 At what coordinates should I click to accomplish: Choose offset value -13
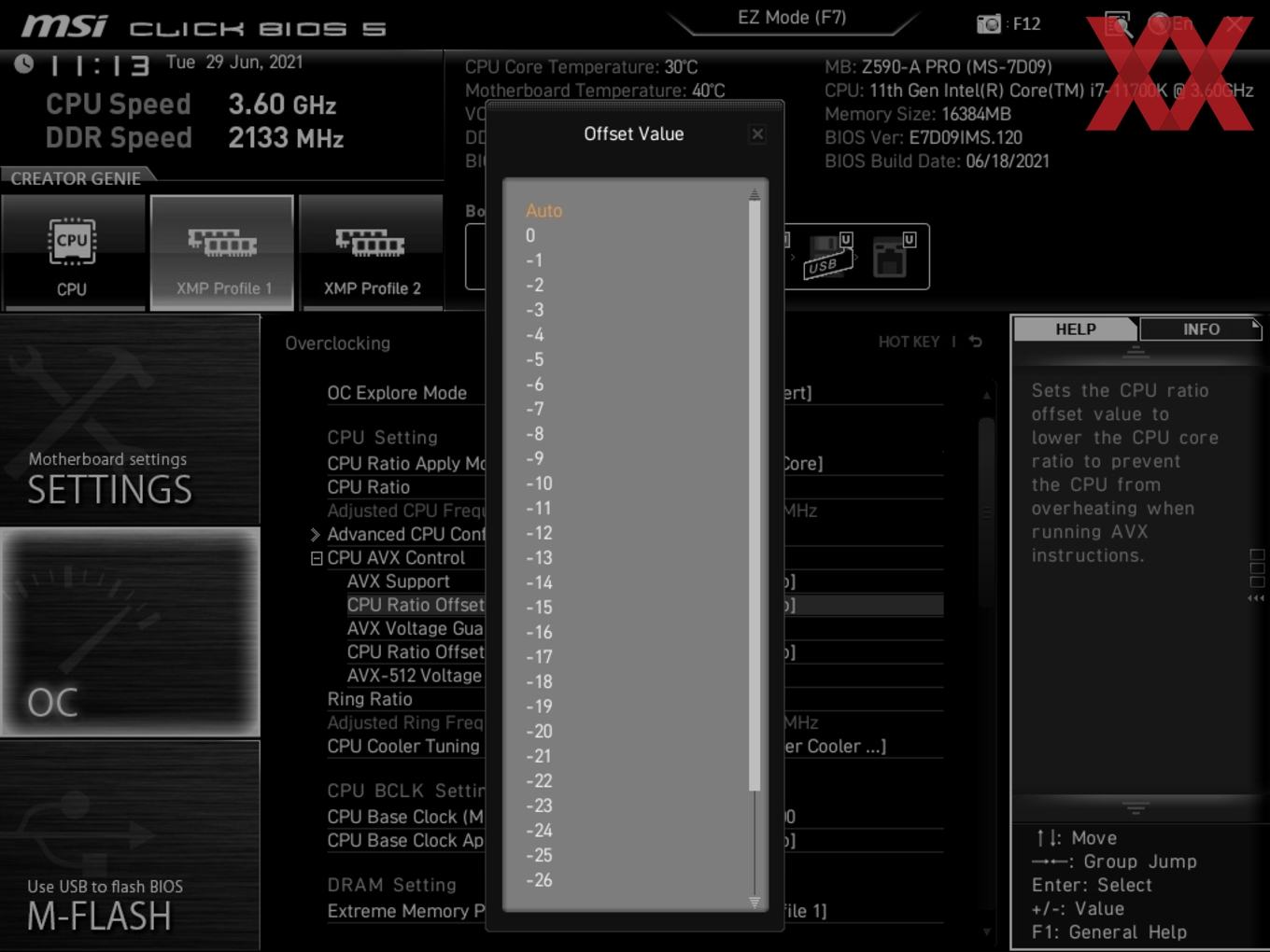(539, 558)
